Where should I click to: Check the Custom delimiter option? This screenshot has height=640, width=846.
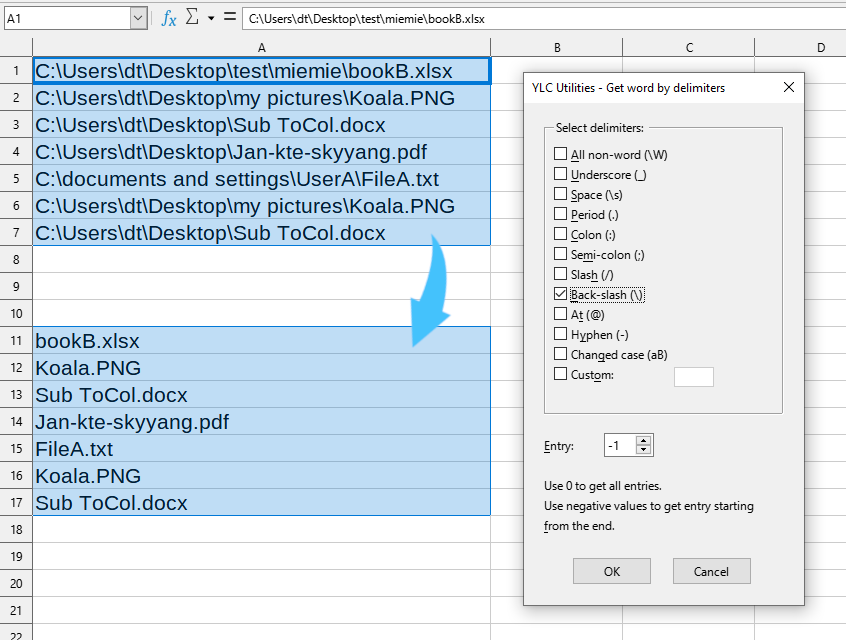click(x=562, y=375)
